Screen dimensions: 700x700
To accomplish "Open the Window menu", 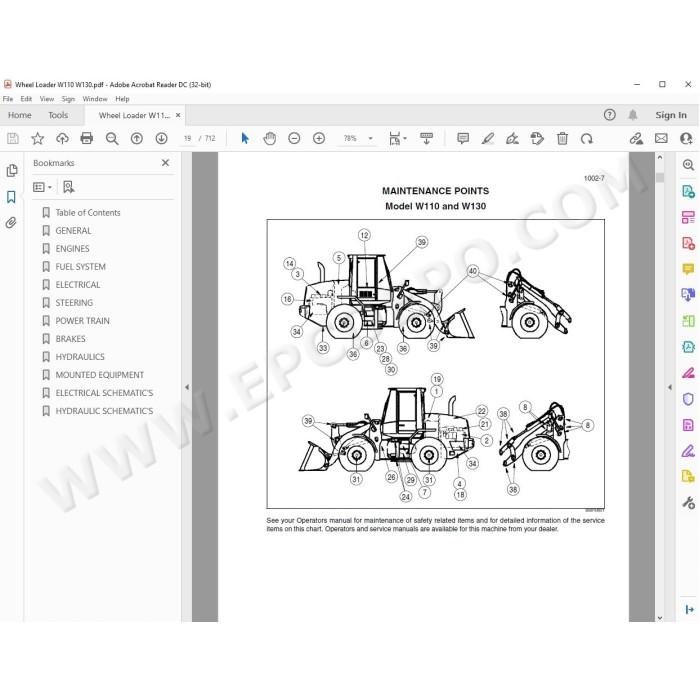I will pyautogui.click(x=95, y=99).
